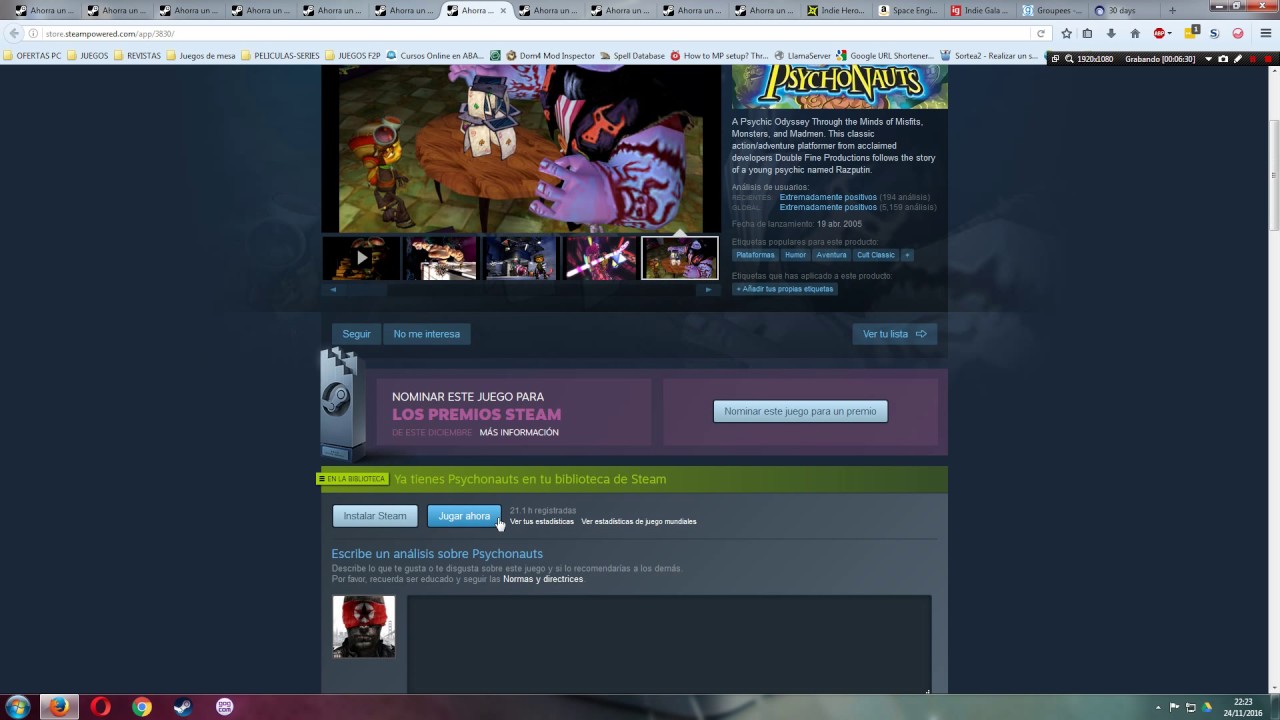Open the Spell Database bookmark
This screenshot has width=1280, height=720.
pos(633,56)
